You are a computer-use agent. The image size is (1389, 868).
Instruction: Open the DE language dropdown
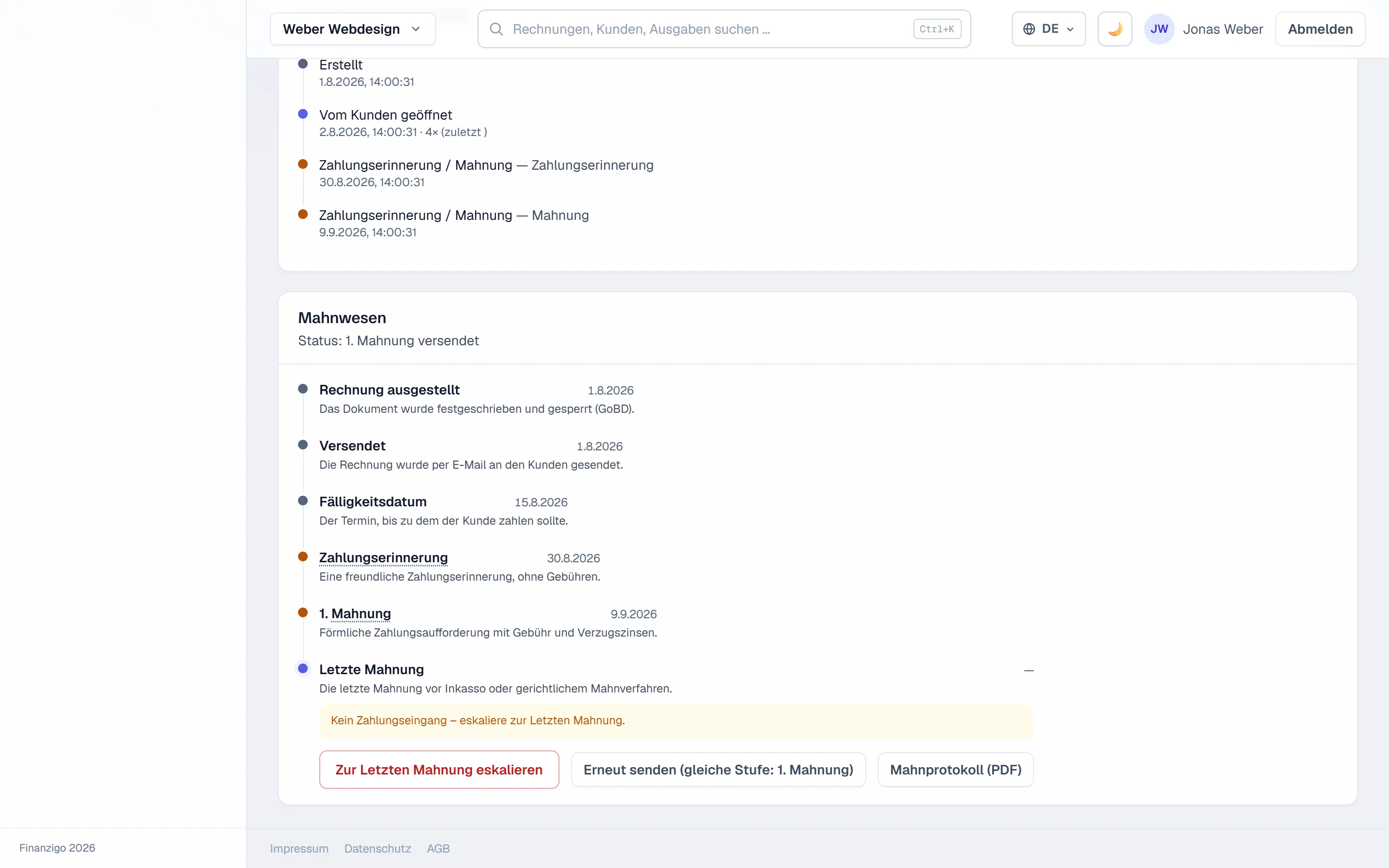1048,29
